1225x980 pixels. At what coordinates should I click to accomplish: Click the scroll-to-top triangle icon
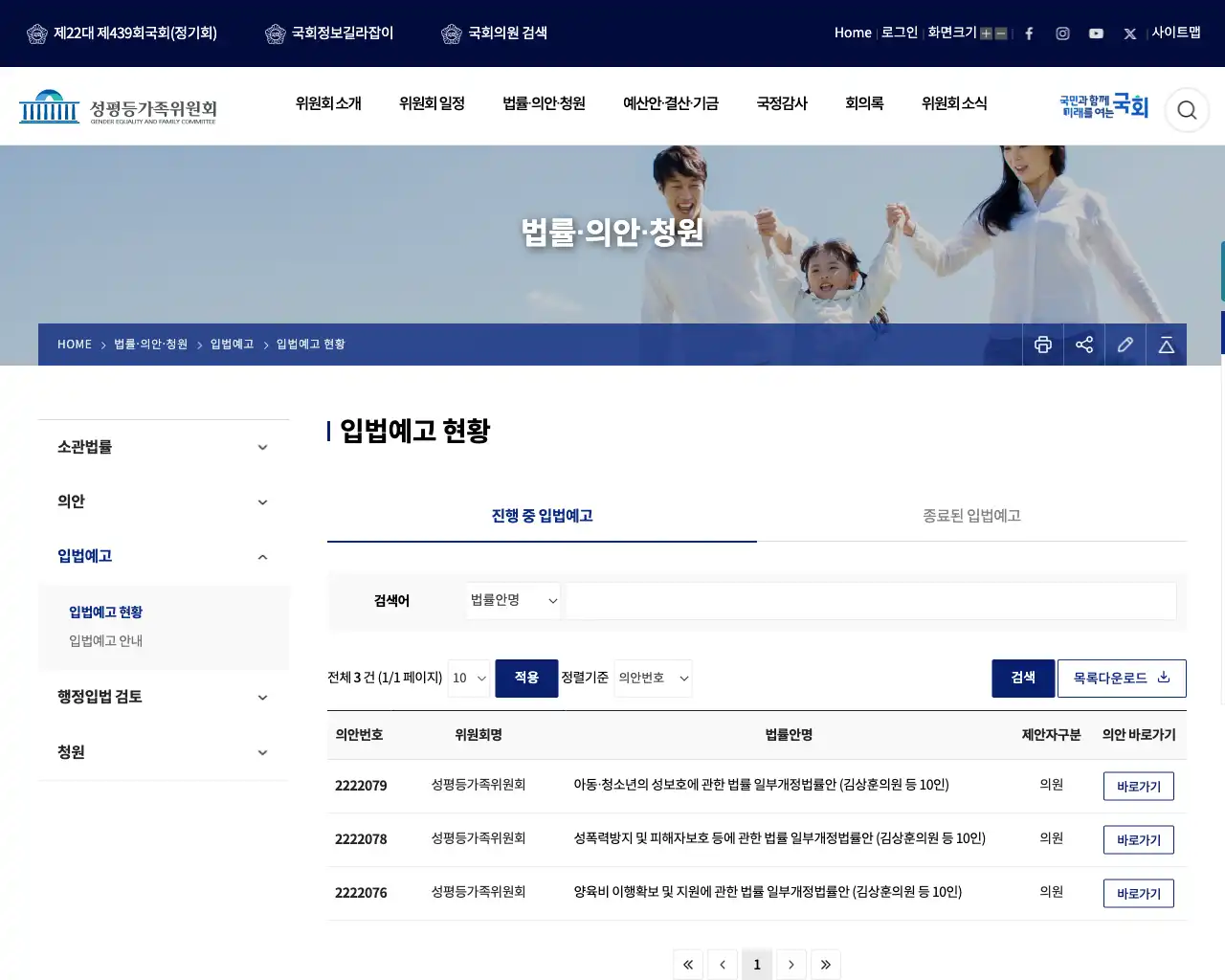coord(1167,345)
